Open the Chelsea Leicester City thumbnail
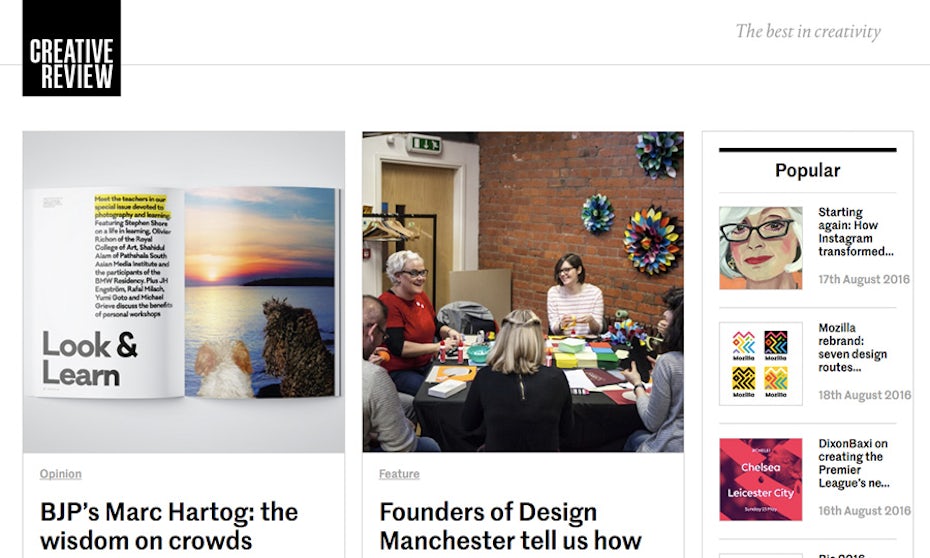Viewport: 930px width, 558px height. pyautogui.click(x=760, y=479)
